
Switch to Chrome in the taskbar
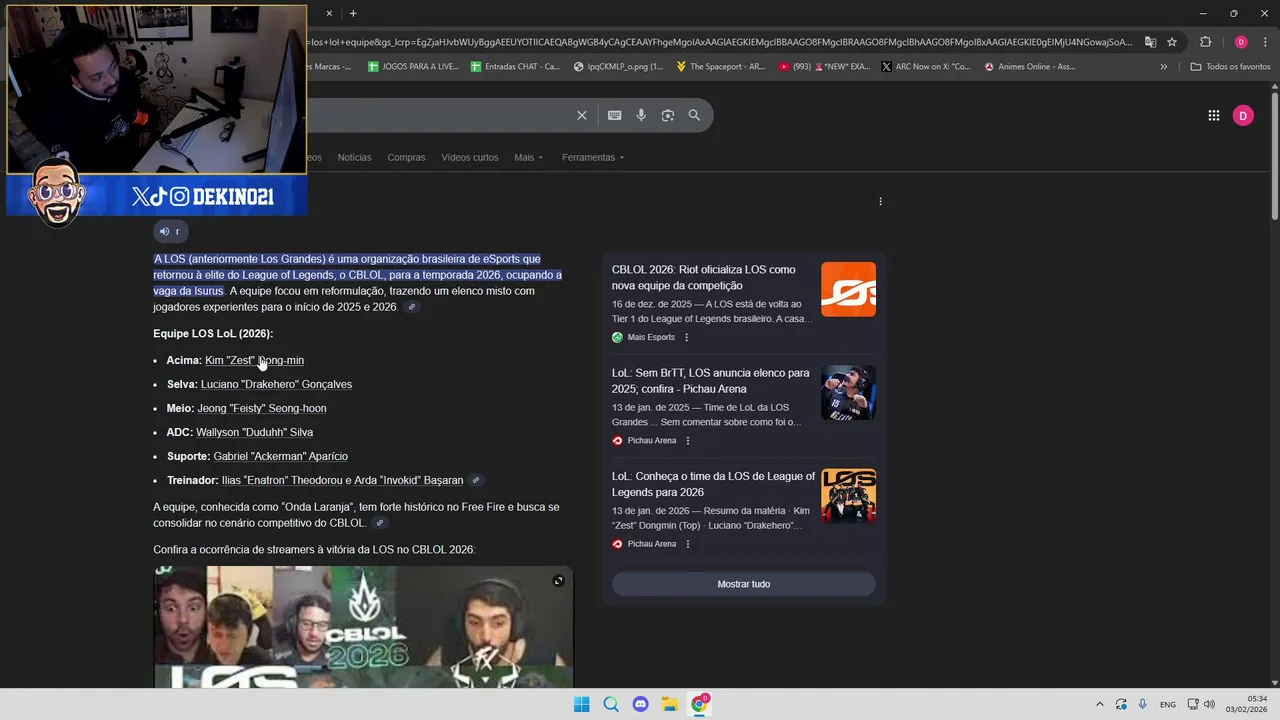click(700, 704)
